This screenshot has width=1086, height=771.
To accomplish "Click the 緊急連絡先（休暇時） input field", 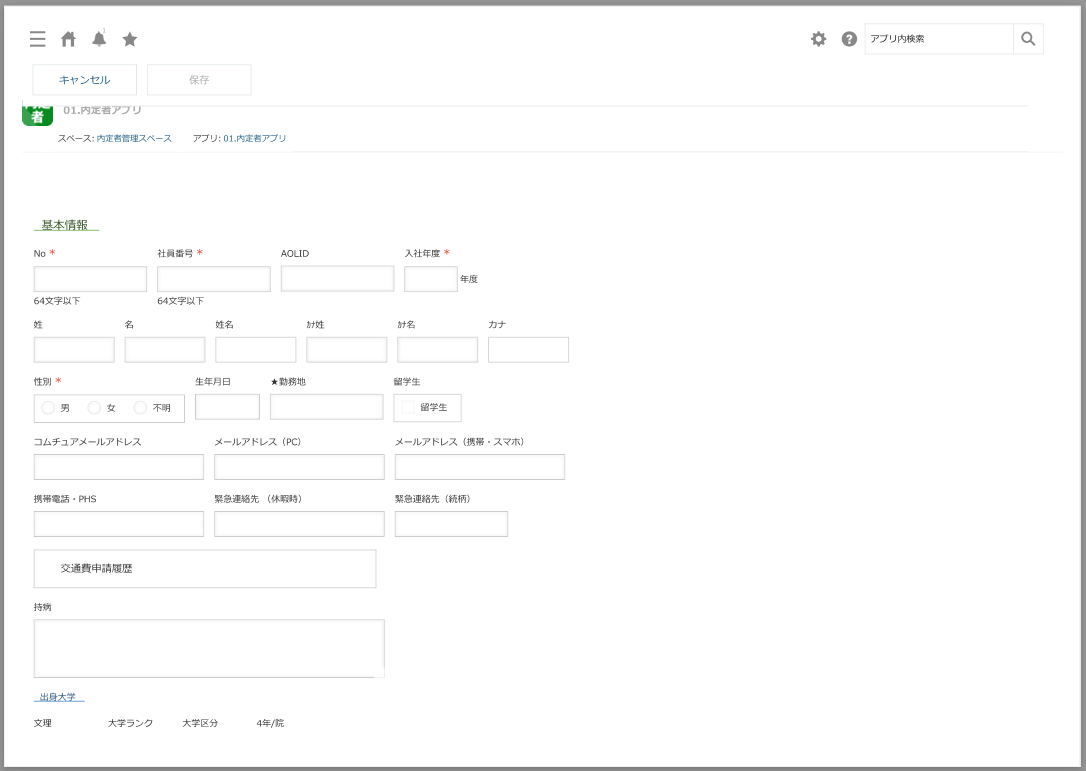I will coord(299,524).
